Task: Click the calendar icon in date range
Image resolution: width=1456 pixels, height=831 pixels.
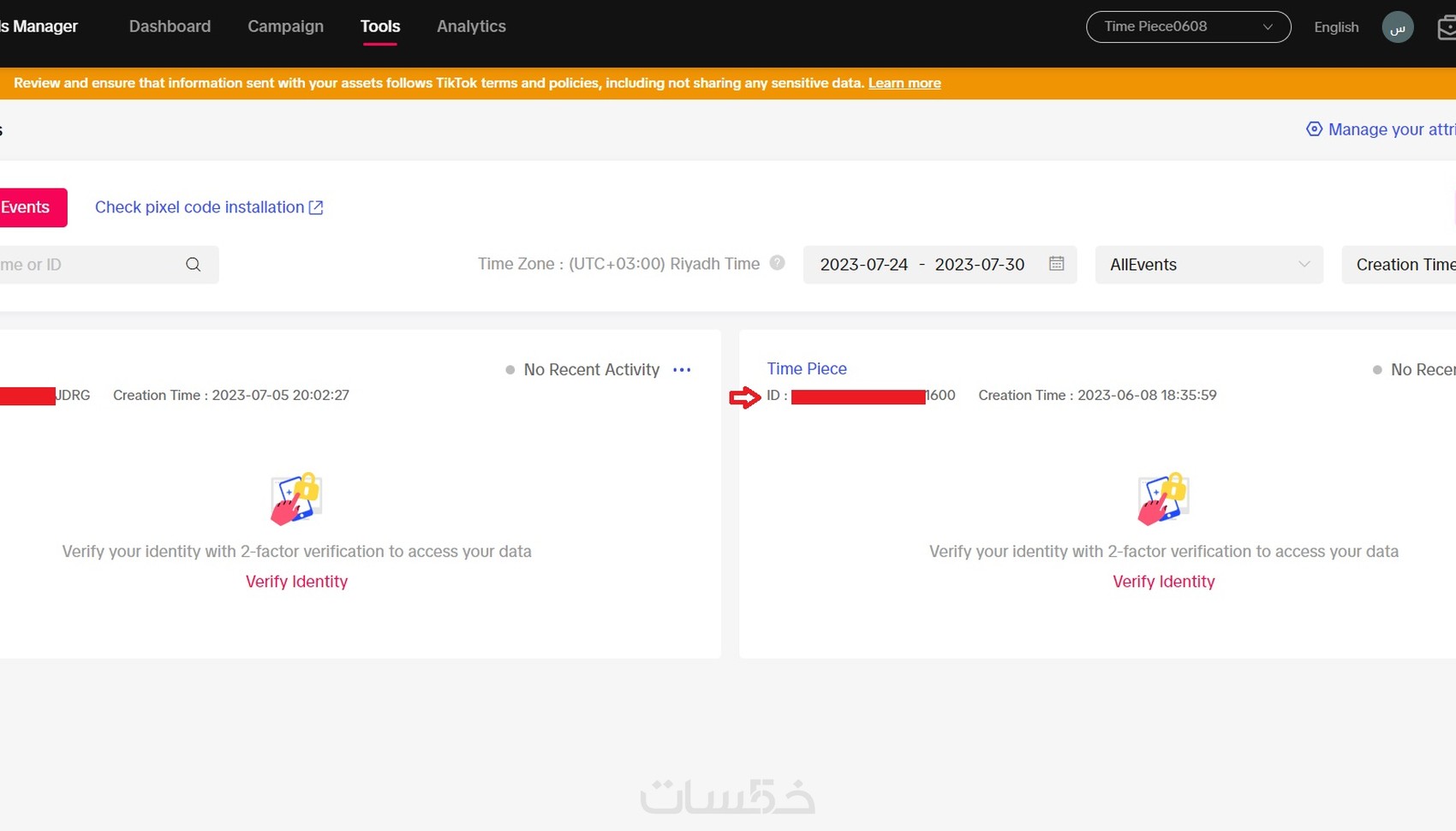Action: pyautogui.click(x=1057, y=264)
